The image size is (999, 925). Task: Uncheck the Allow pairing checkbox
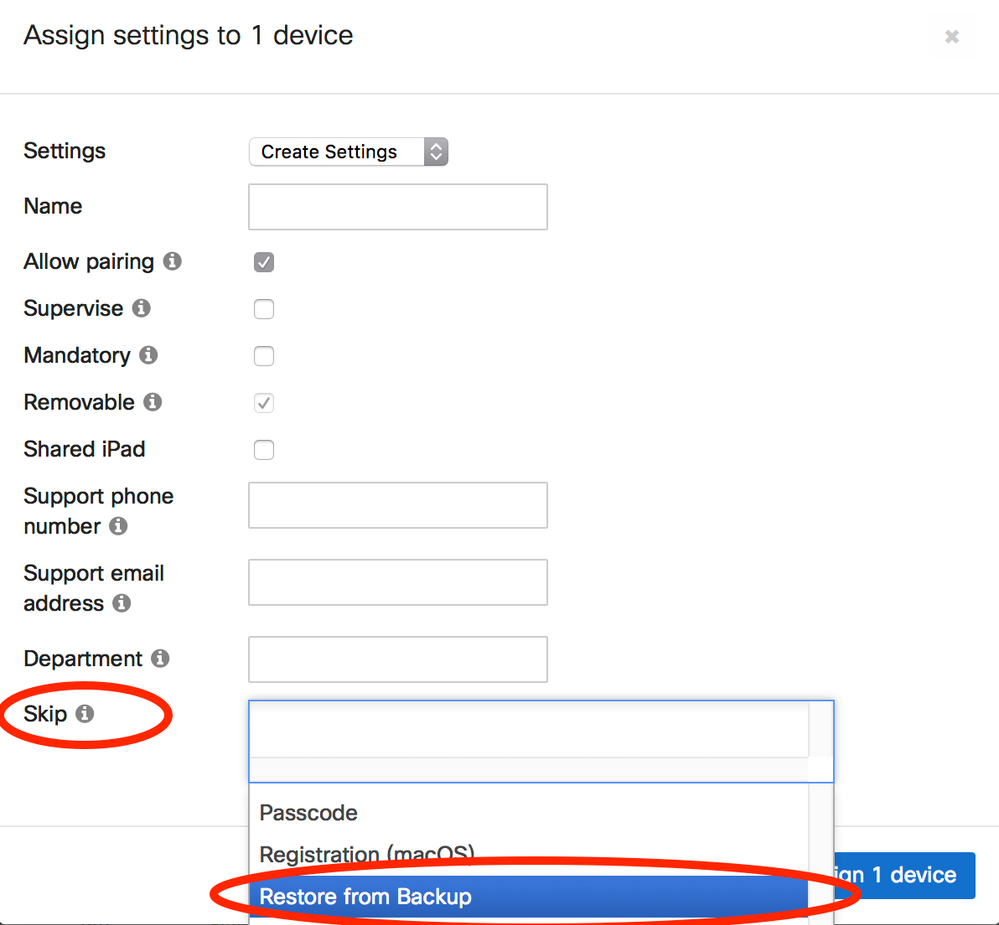[x=264, y=263]
